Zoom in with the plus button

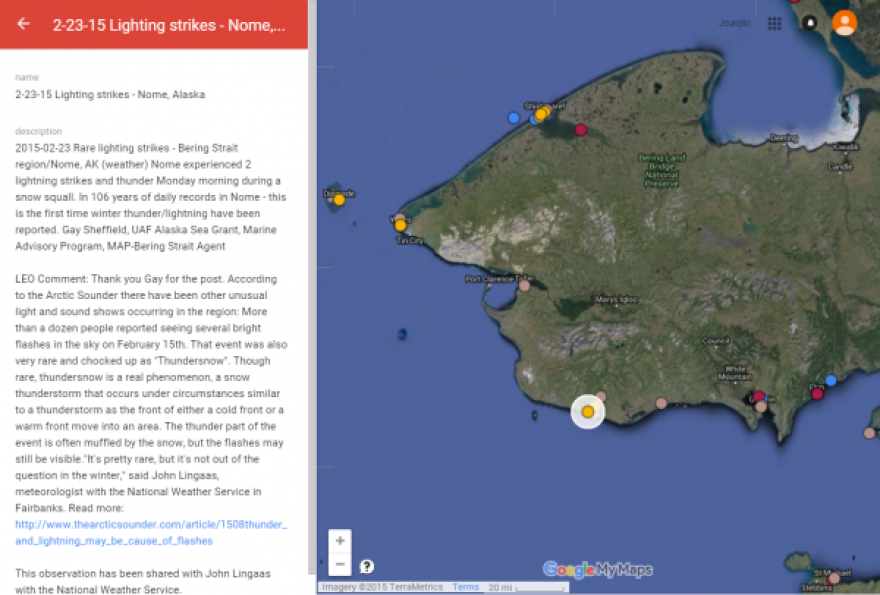[x=340, y=541]
